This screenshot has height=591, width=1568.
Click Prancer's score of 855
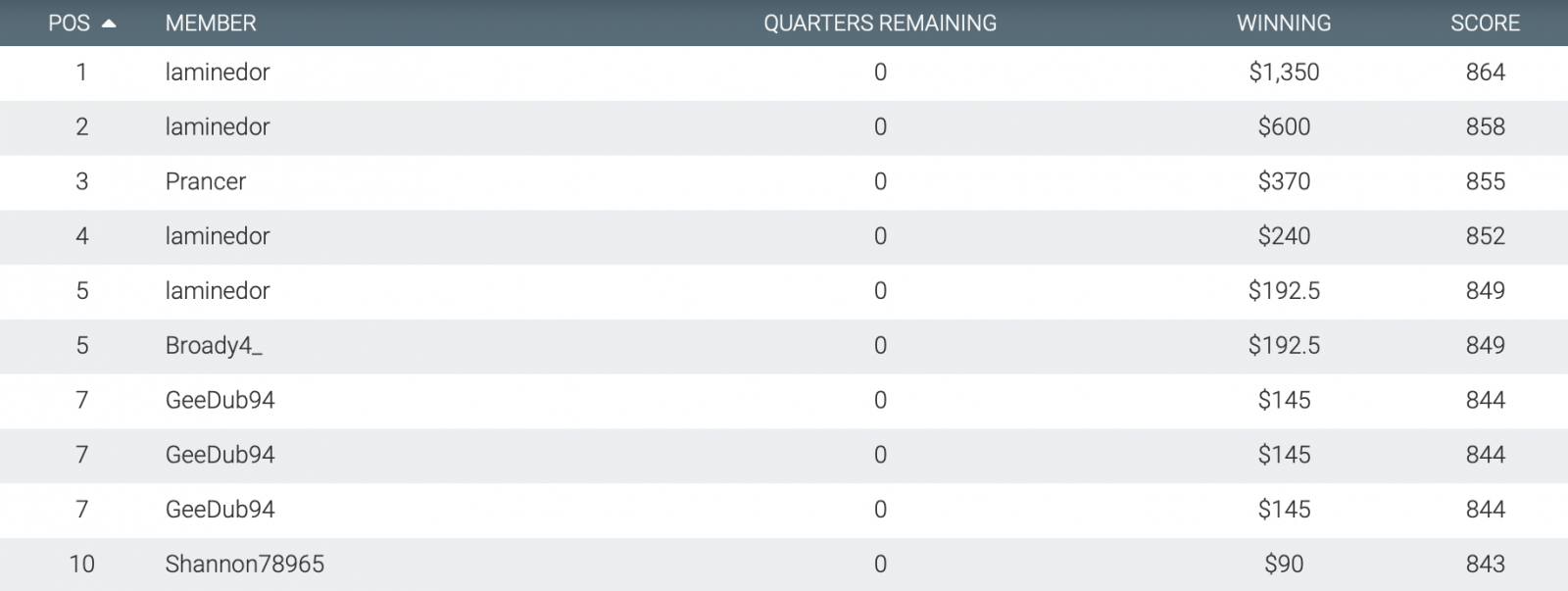pos(1486,181)
